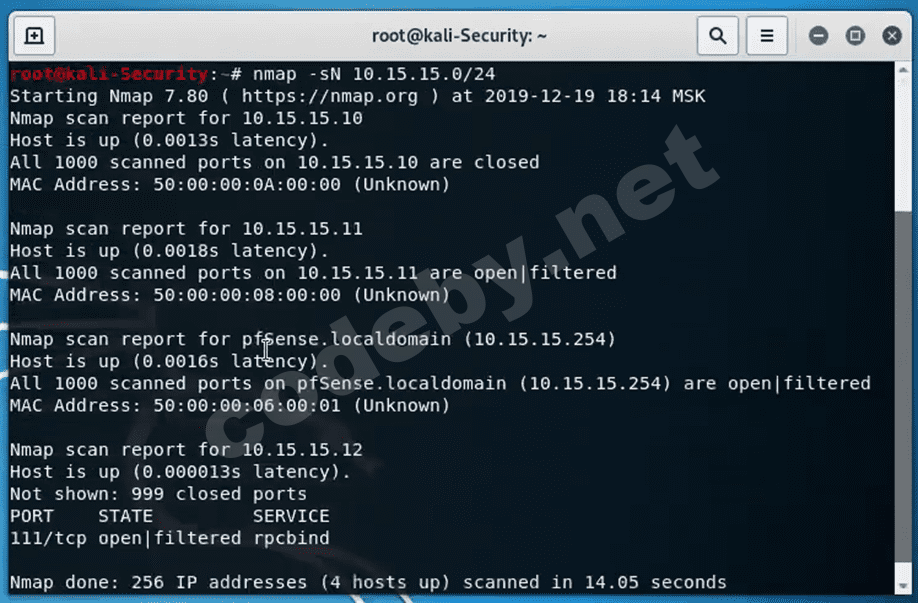918x603 pixels.
Task: Click the terminal vertical scrollbar
Action: tap(908, 400)
